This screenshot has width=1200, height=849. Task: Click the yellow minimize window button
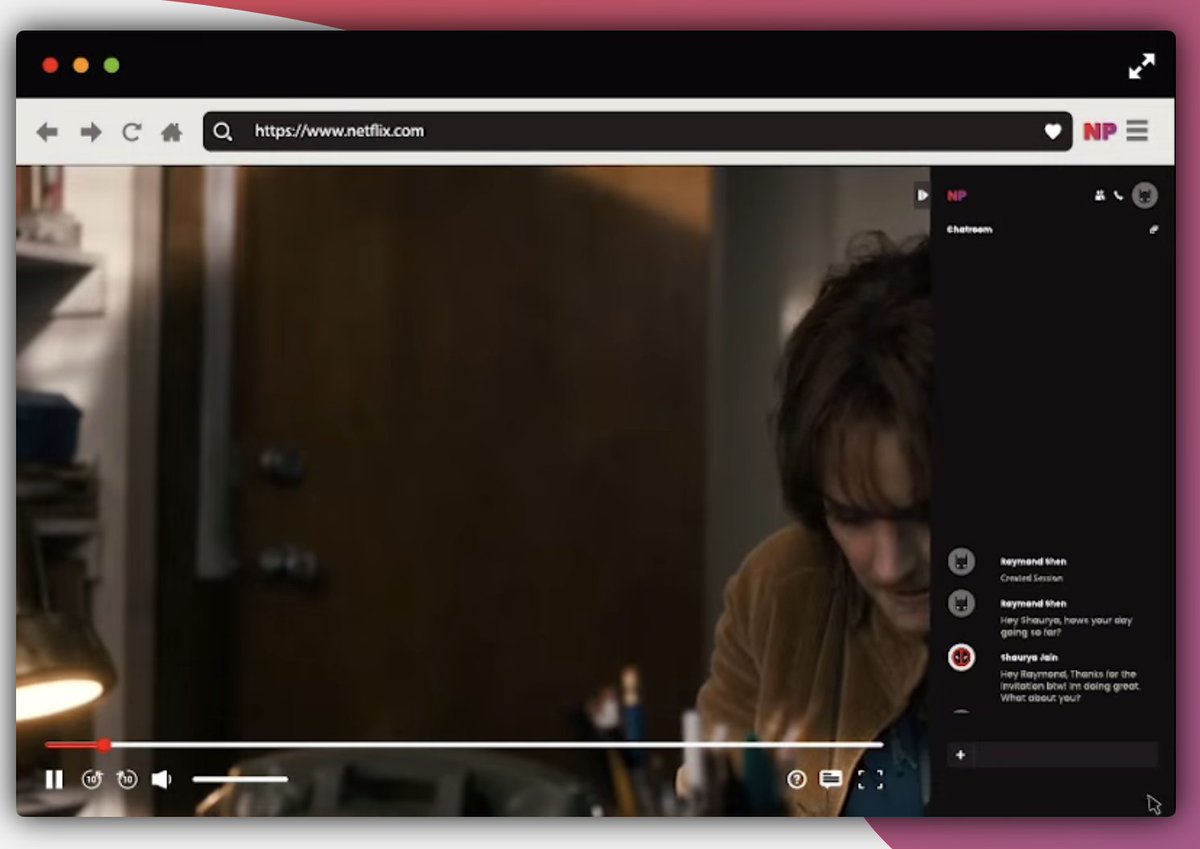(x=81, y=66)
